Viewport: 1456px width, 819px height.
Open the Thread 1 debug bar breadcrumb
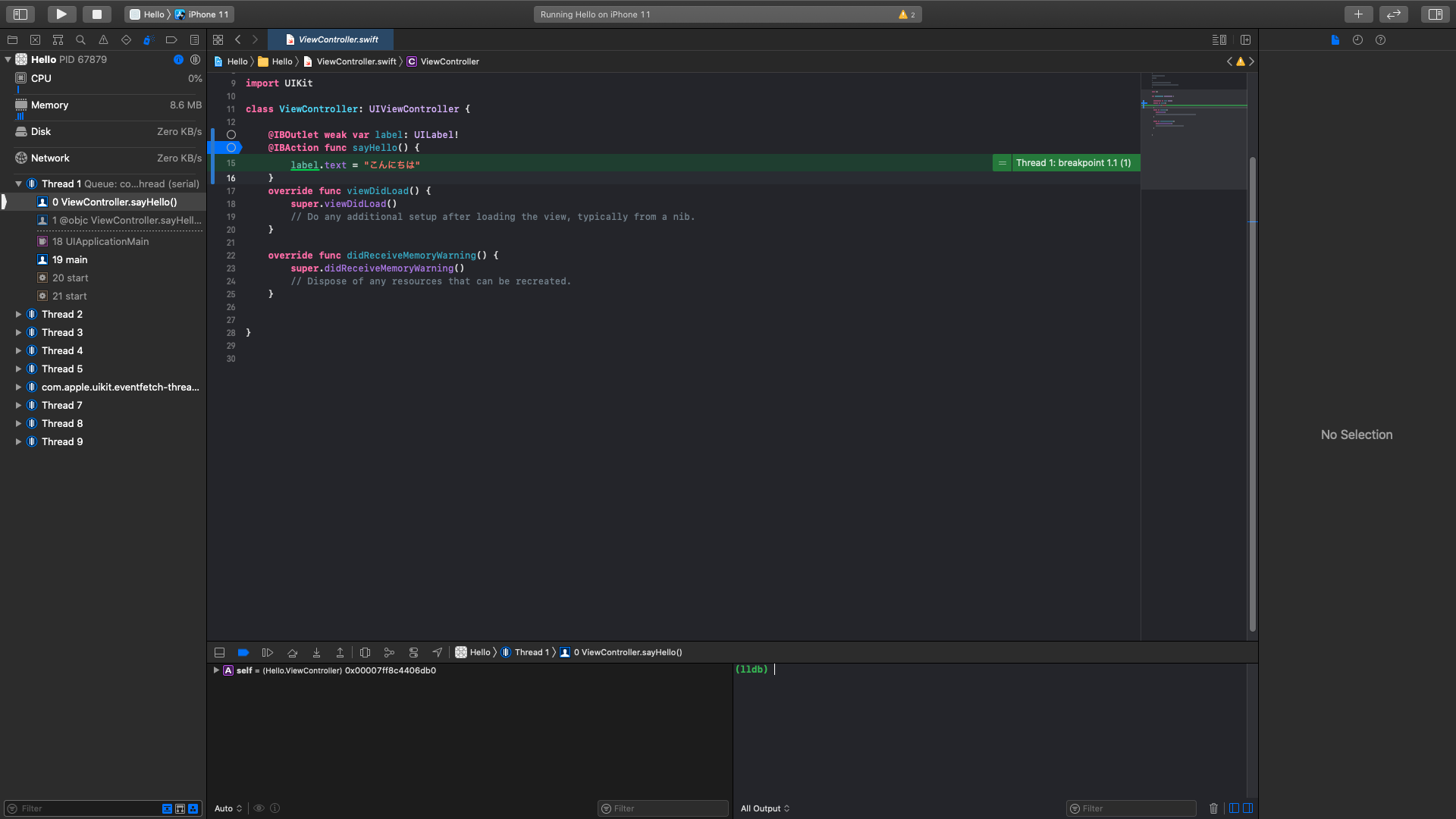pyautogui.click(x=525, y=652)
